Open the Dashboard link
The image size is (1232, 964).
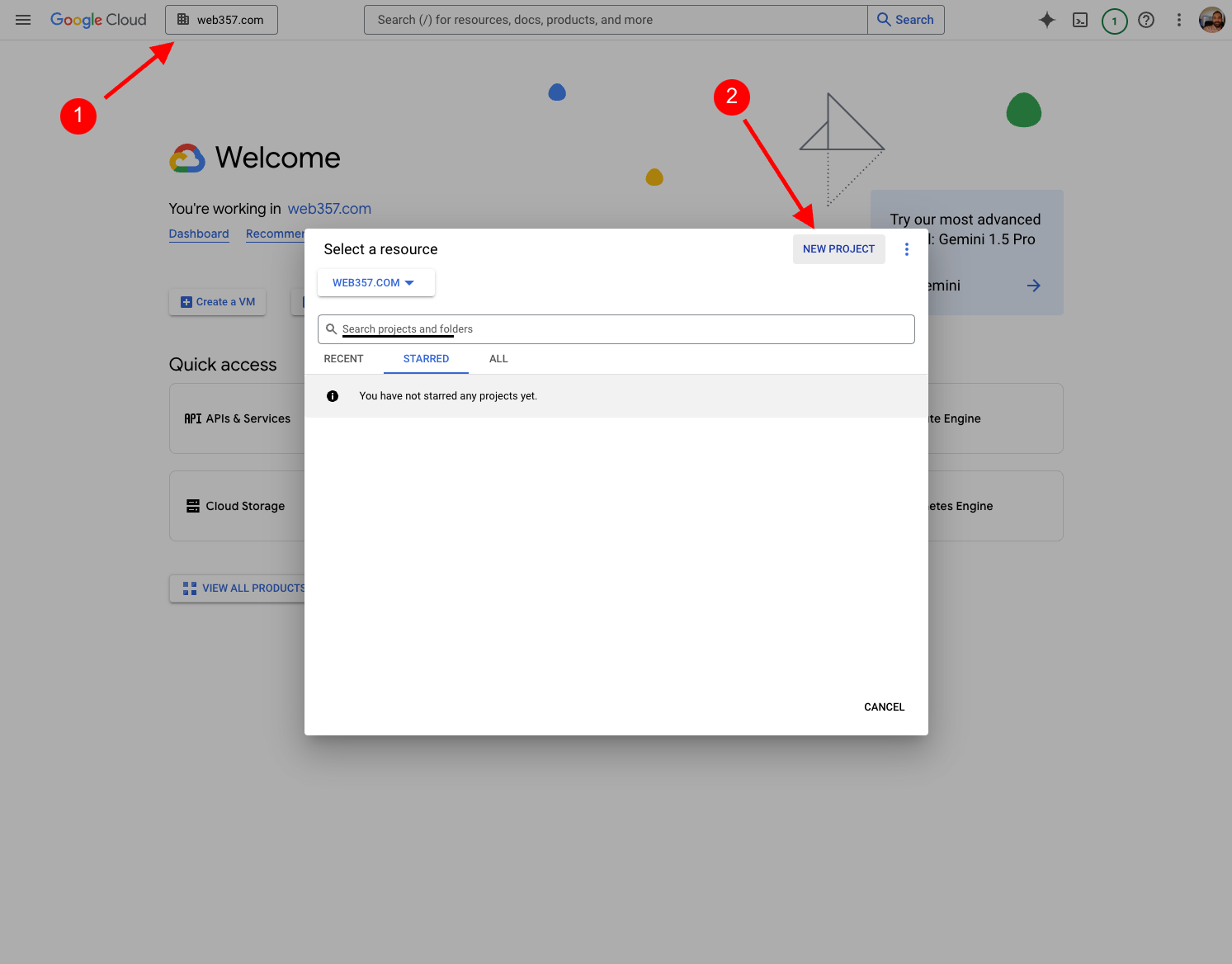tap(199, 234)
